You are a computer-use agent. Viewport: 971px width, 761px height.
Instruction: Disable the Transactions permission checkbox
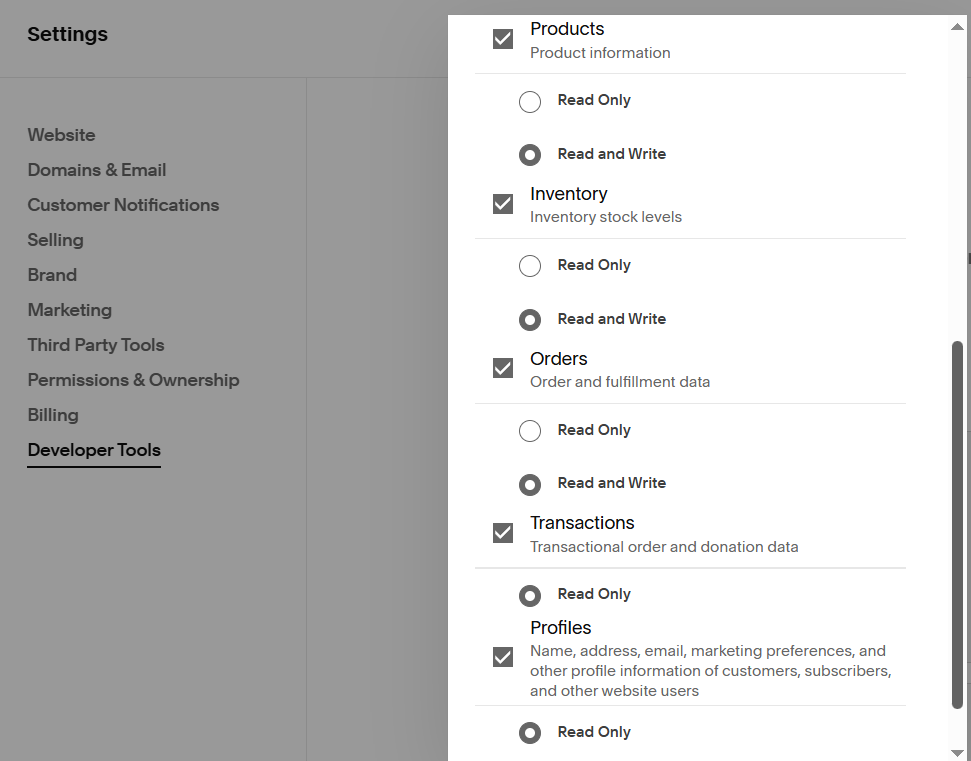(x=503, y=533)
